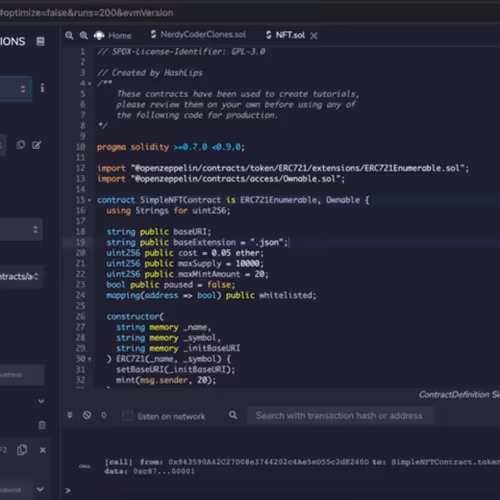
Task: Copy the deployed contract address
Action: (22, 450)
